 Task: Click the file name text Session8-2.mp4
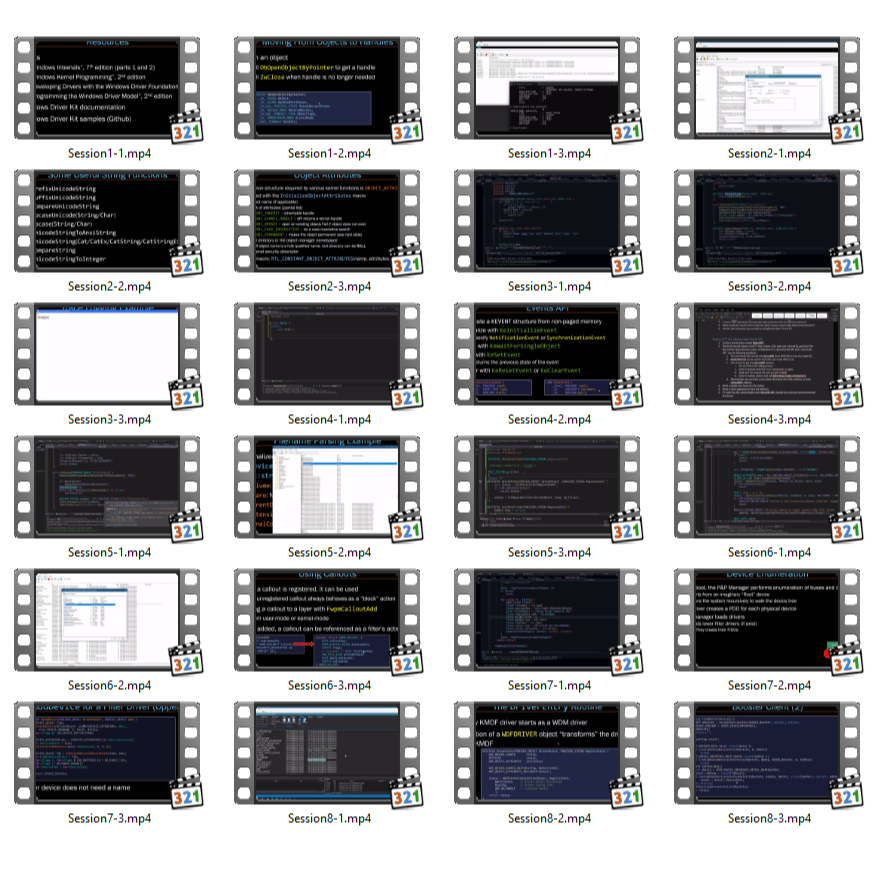click(x=550, y=818)
